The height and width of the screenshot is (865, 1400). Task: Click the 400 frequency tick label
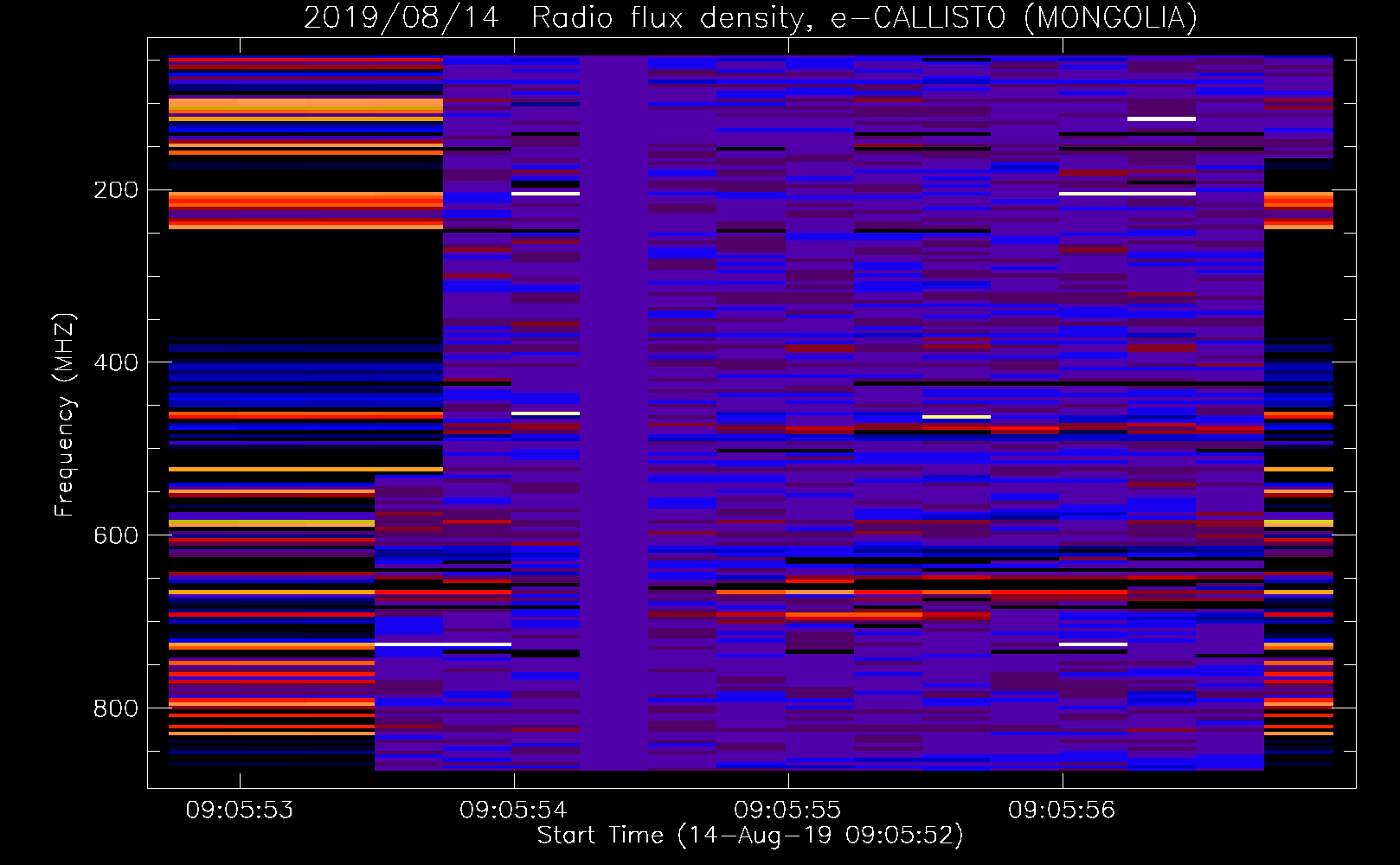click(x=116, y=362)
